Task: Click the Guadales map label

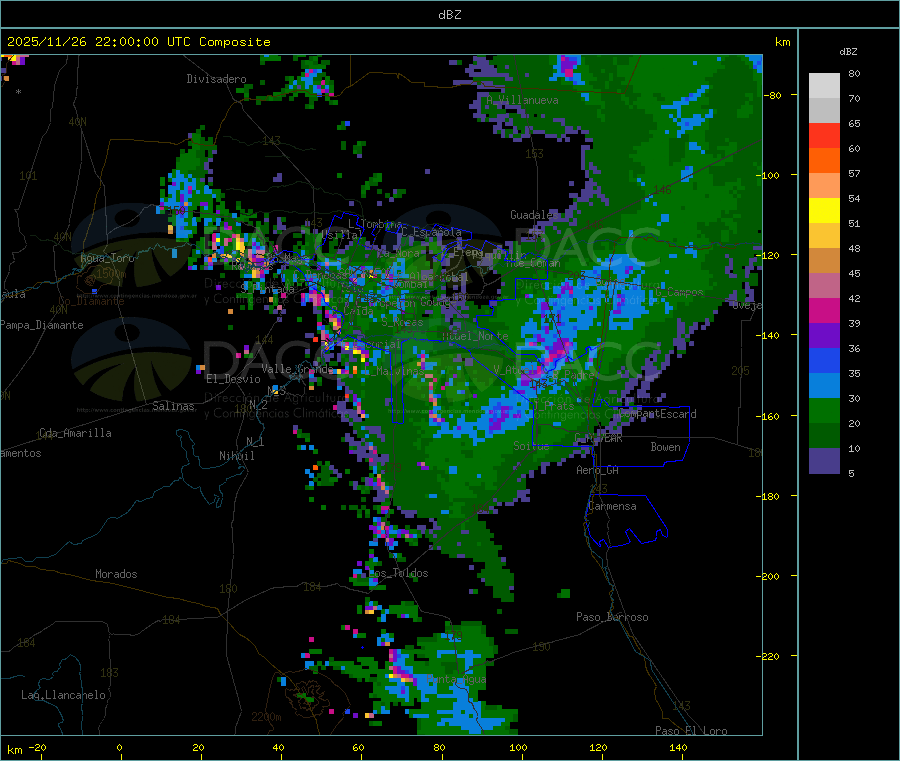Action: click(534, 215)
